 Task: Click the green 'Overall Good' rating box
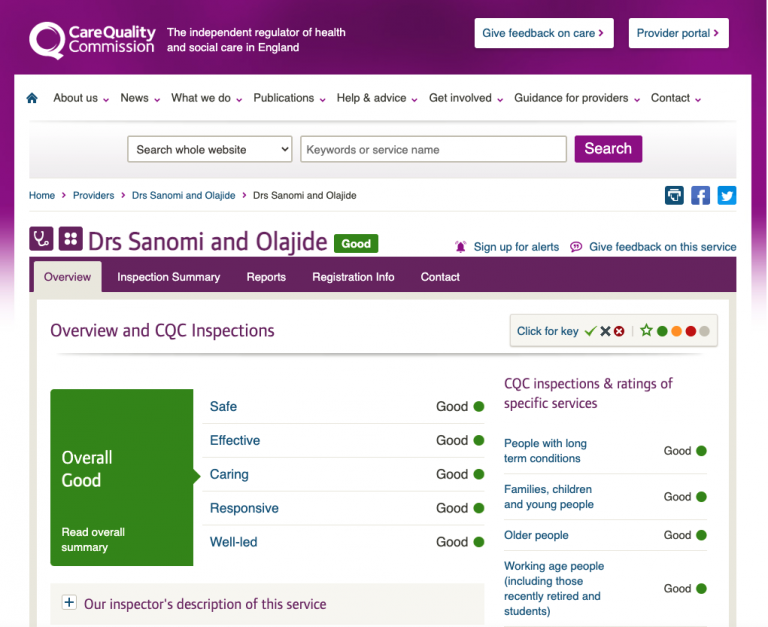(x=121, y=477)
